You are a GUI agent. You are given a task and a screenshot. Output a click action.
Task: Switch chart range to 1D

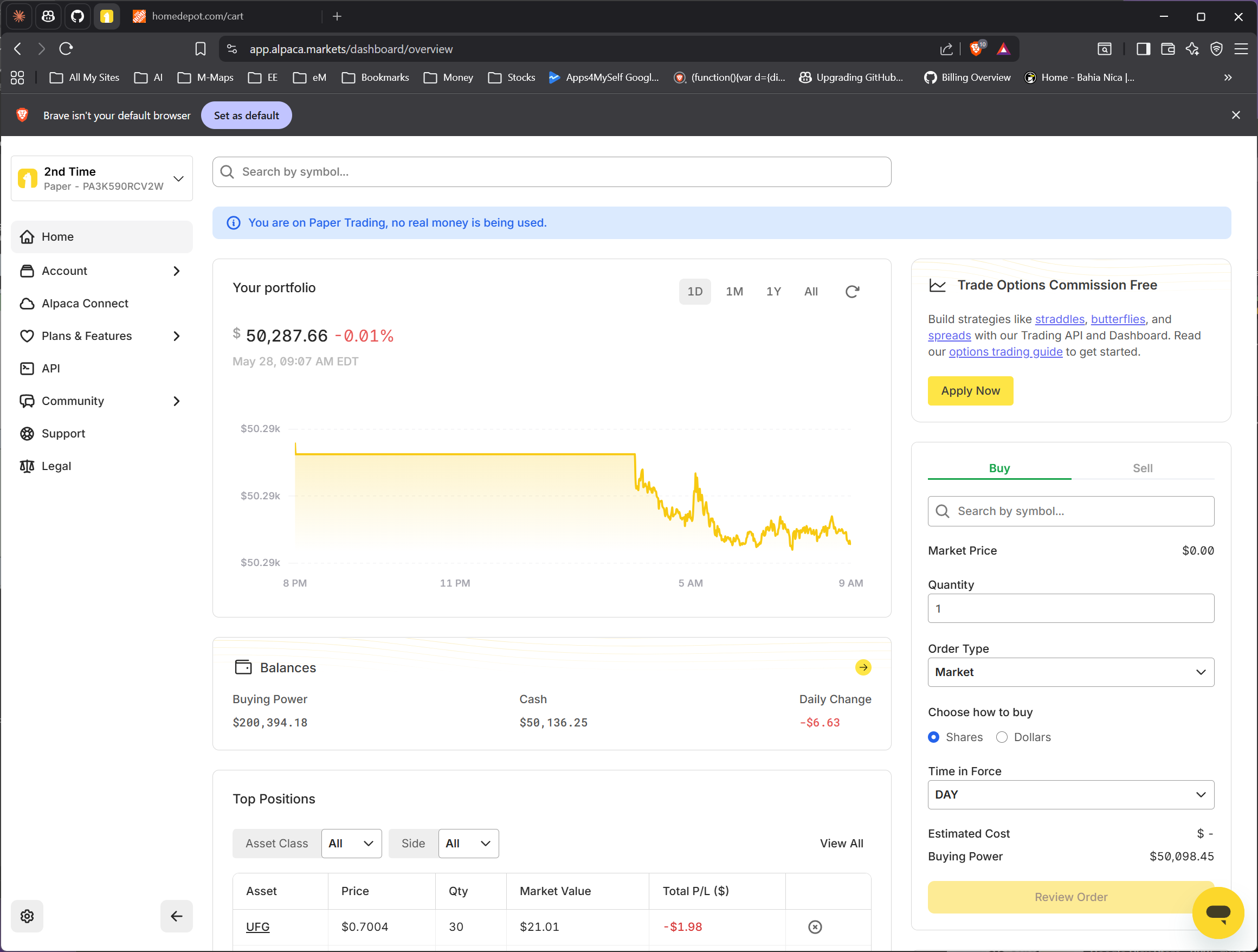[694, 292]
